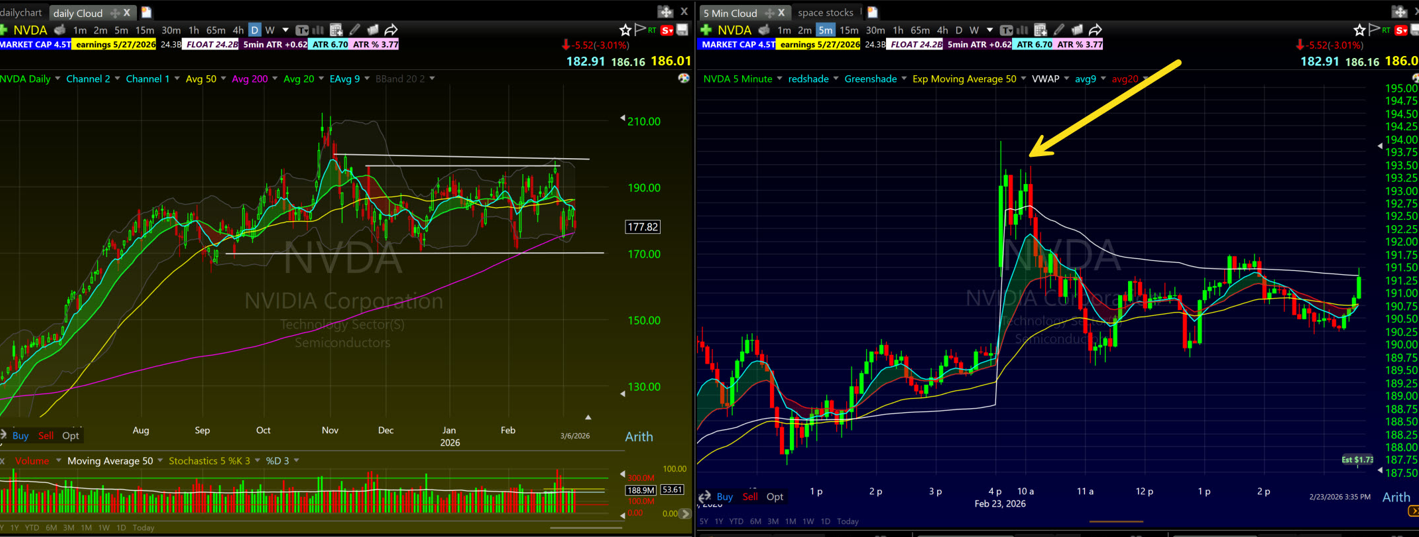This screenshot has height=537, width=1419.
Task: Click the bar chart type icon in 5 Min chart
Action: 1022,30
